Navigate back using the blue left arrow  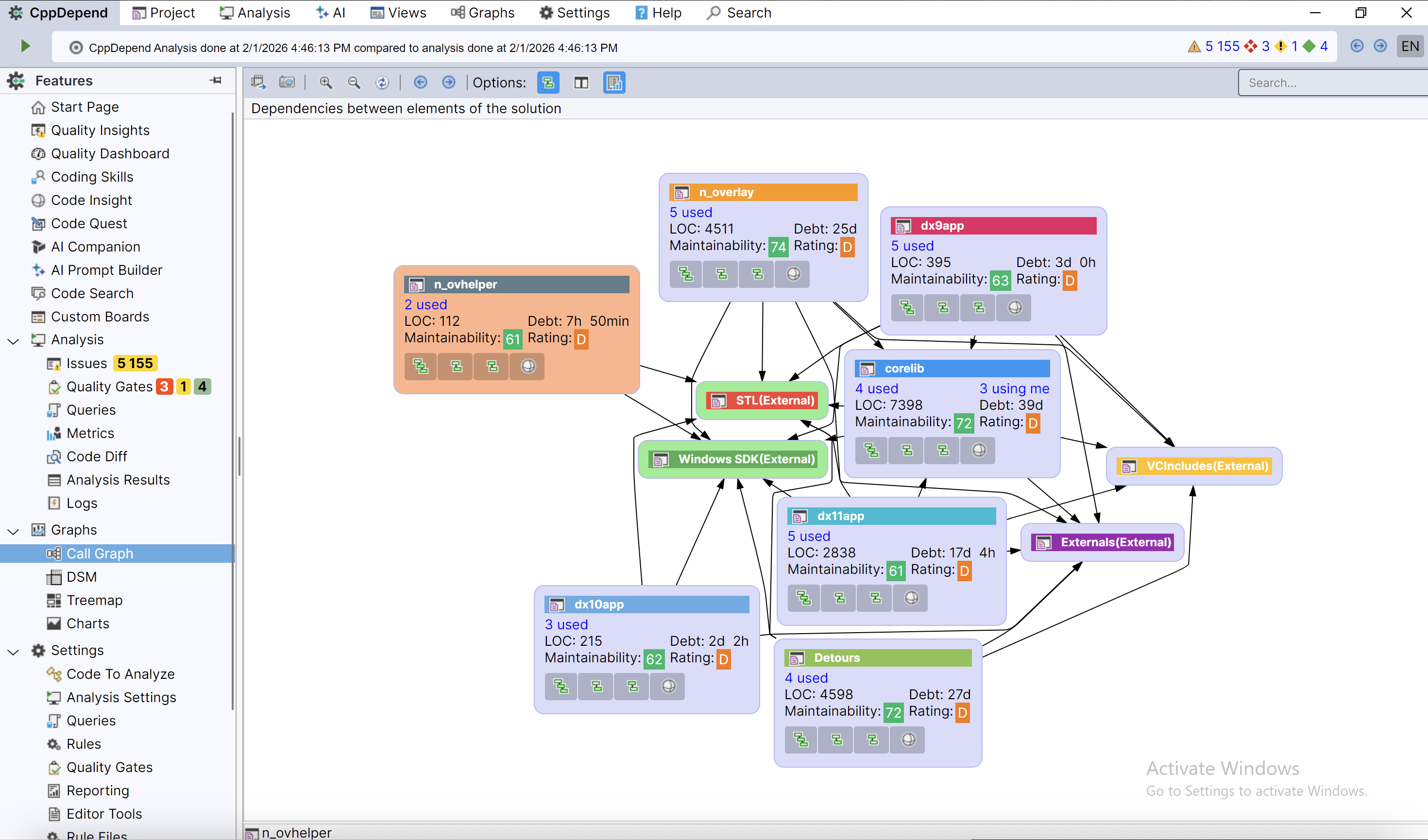coord(421,82)
